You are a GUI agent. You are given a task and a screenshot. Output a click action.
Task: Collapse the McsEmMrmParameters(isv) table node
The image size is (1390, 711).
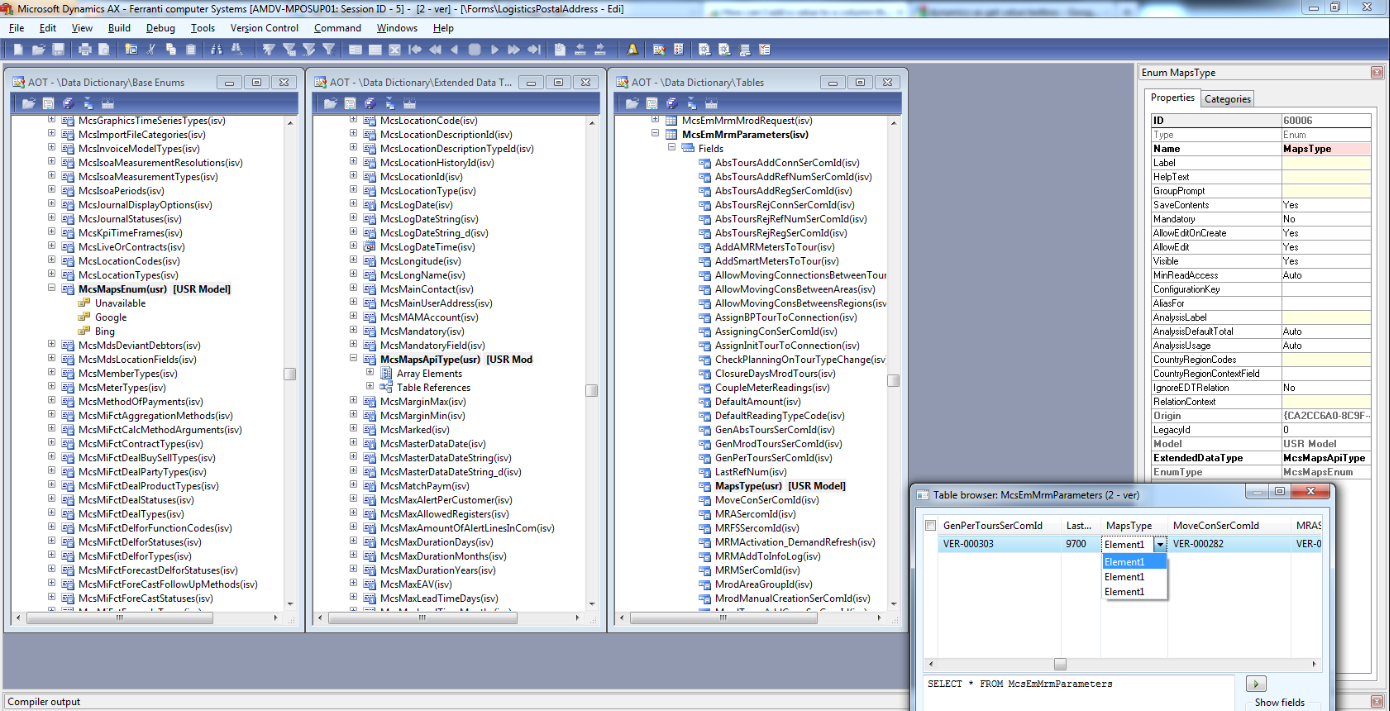(655, 134)
